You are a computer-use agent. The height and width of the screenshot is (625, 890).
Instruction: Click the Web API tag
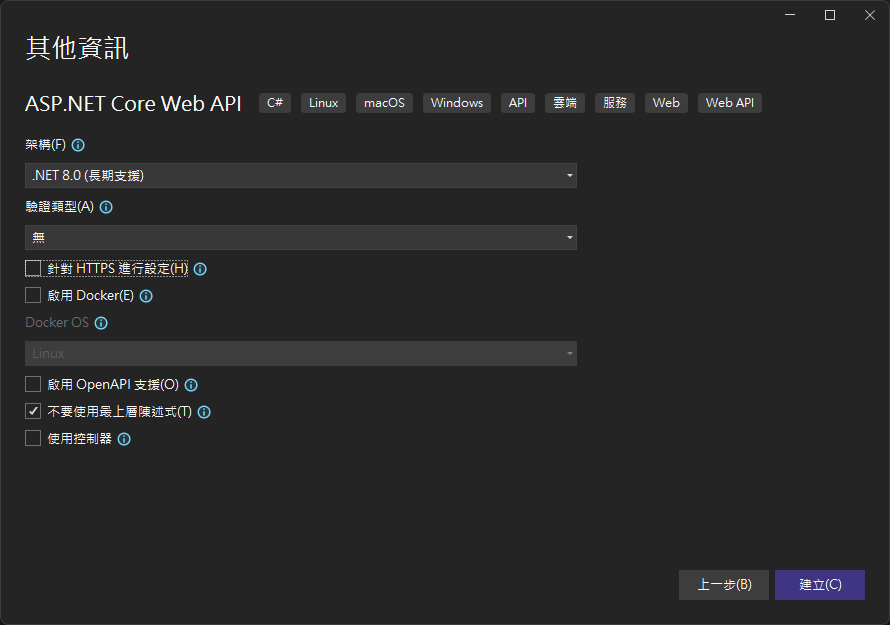(730, 103)
